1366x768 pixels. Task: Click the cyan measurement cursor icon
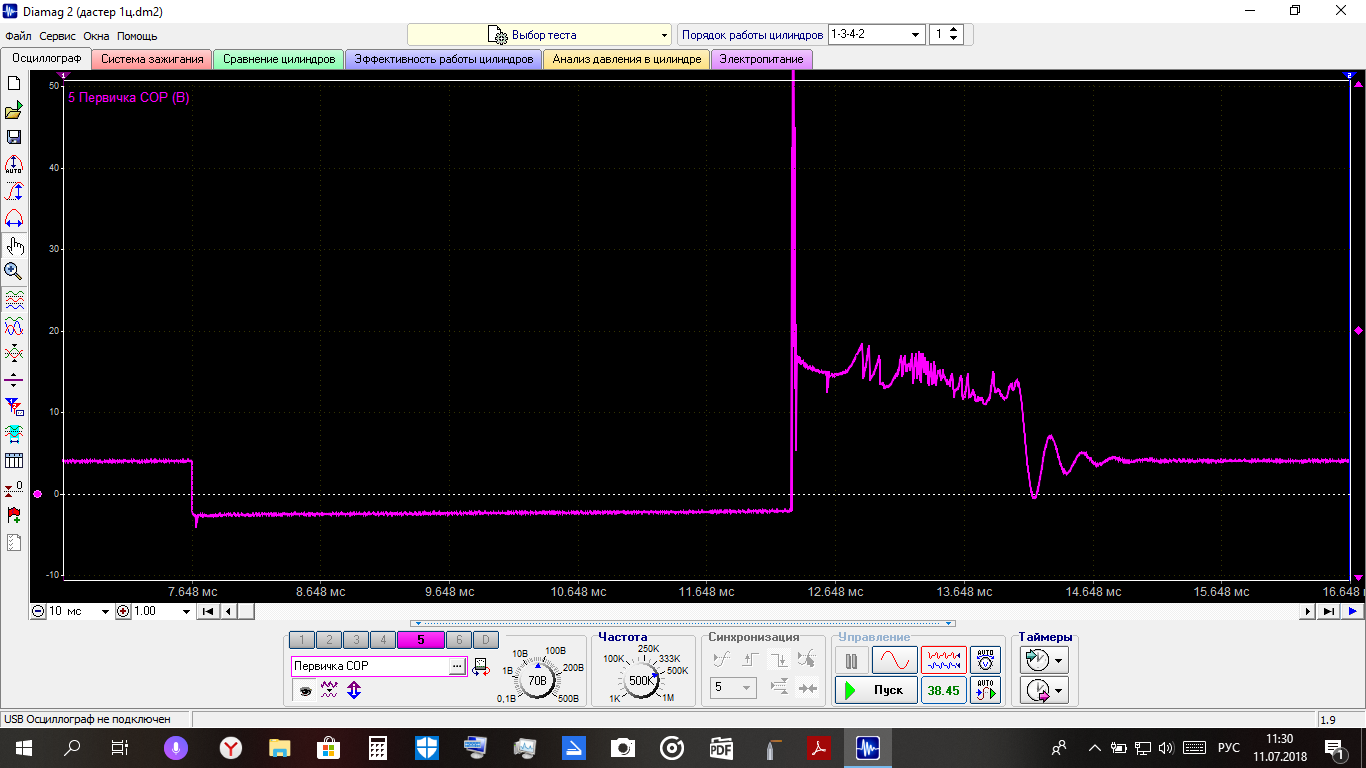click(x=14, y=434)
